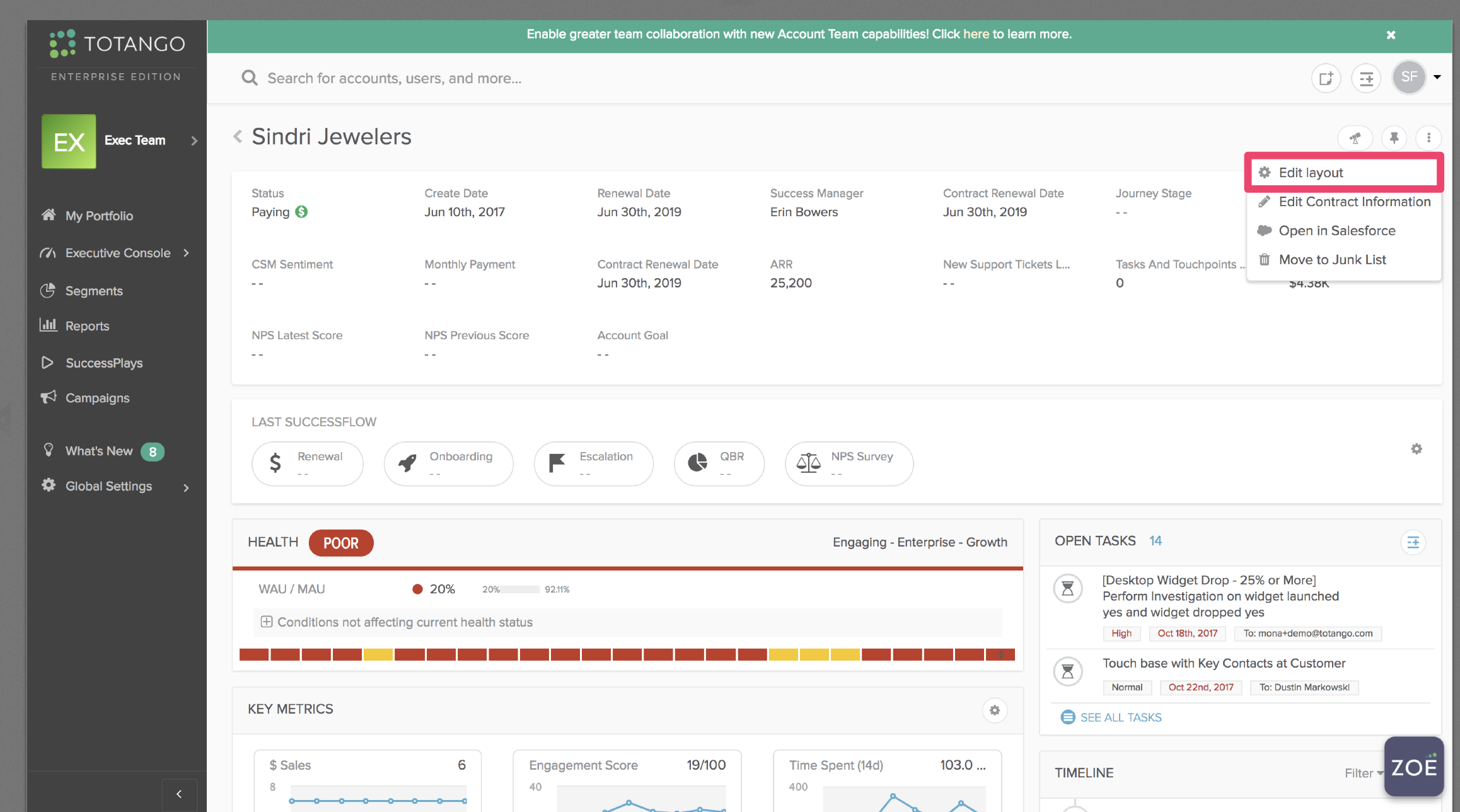
Task: Close the green announcement banner
Action: (x=1391, y=35)
